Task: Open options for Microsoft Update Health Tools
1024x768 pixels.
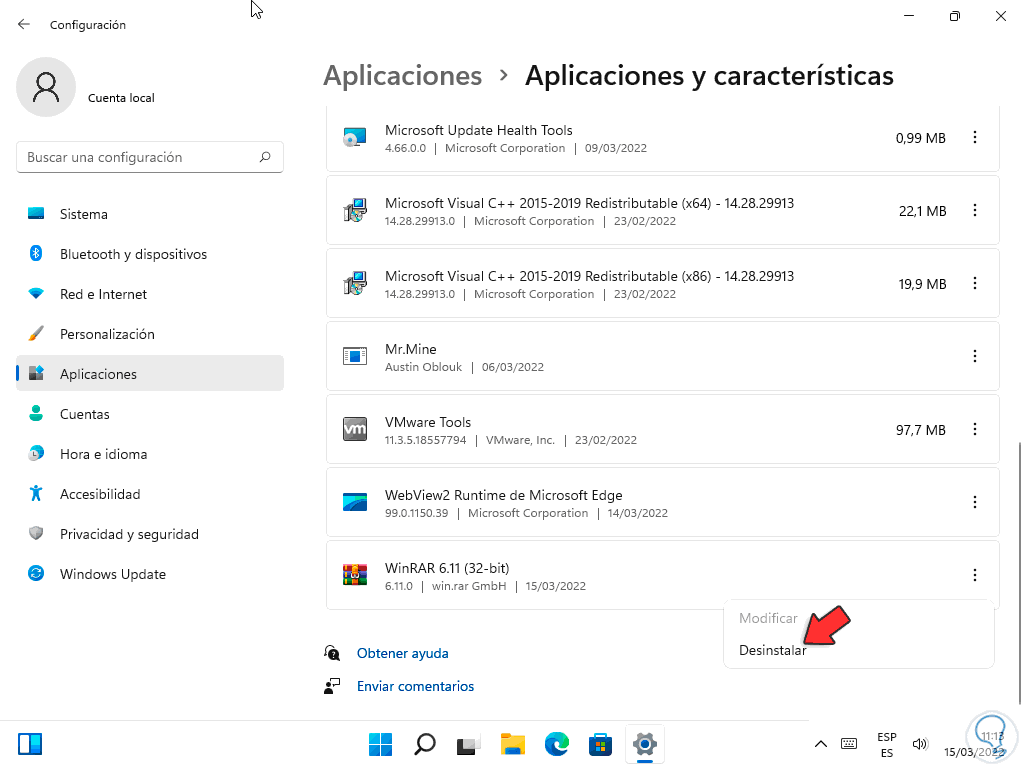Action: point(974,137)
